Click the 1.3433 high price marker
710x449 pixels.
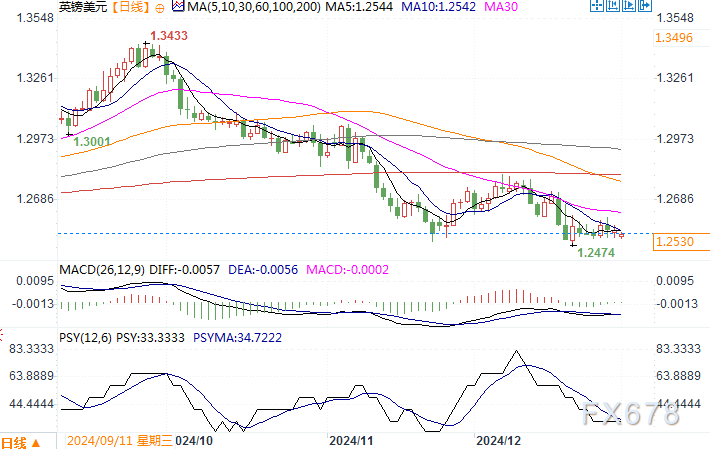tap(168, 36)
